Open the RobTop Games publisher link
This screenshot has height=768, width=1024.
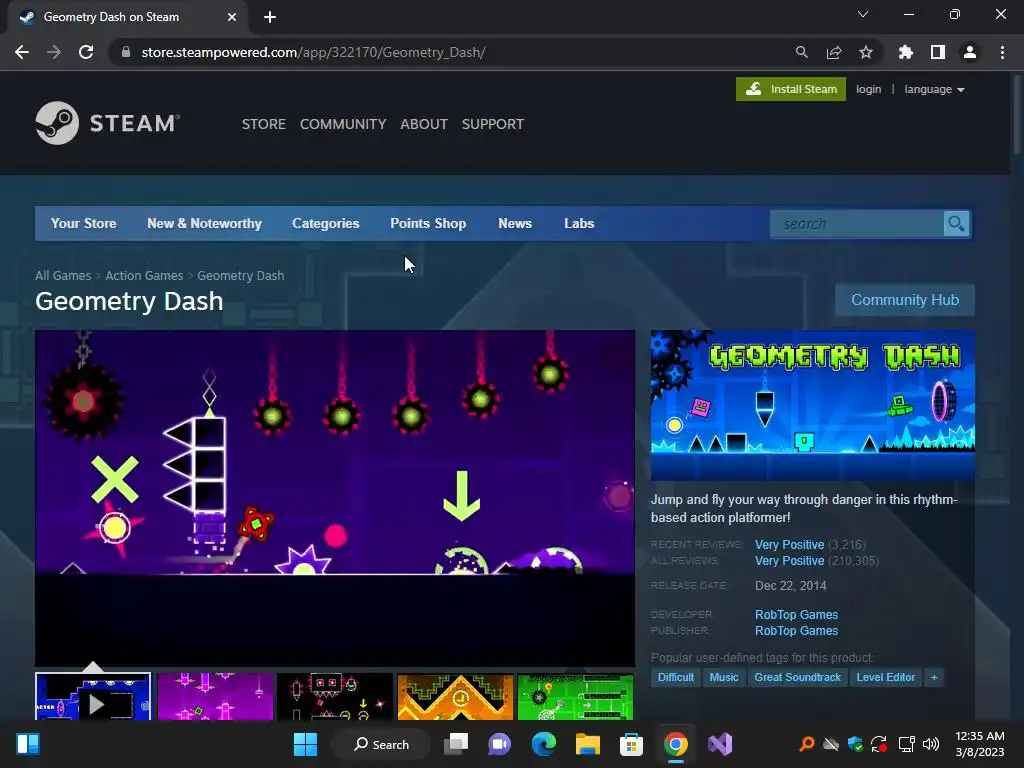pos(796,631)
